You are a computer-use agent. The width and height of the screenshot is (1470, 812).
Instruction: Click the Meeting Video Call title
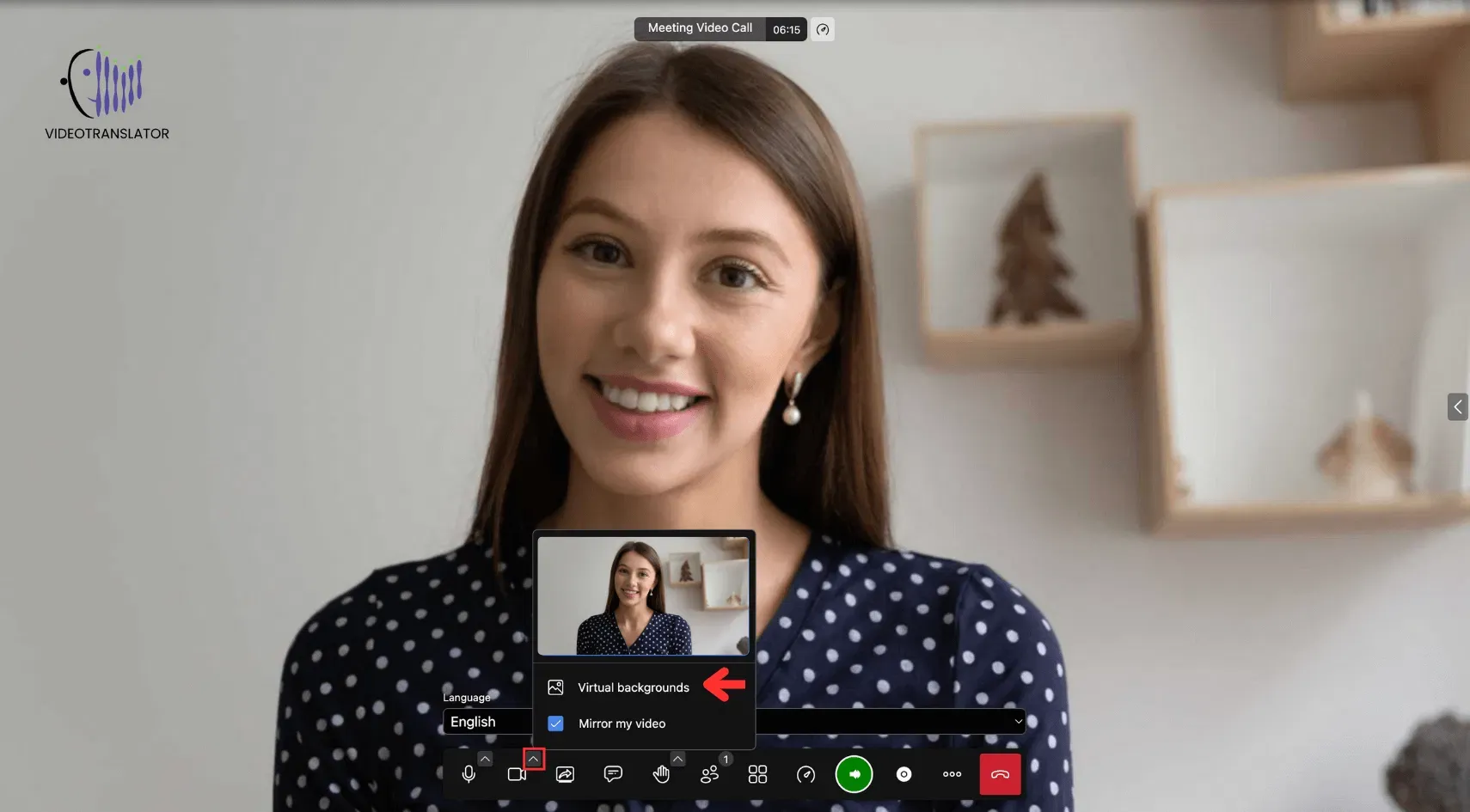tap(700, 28)
